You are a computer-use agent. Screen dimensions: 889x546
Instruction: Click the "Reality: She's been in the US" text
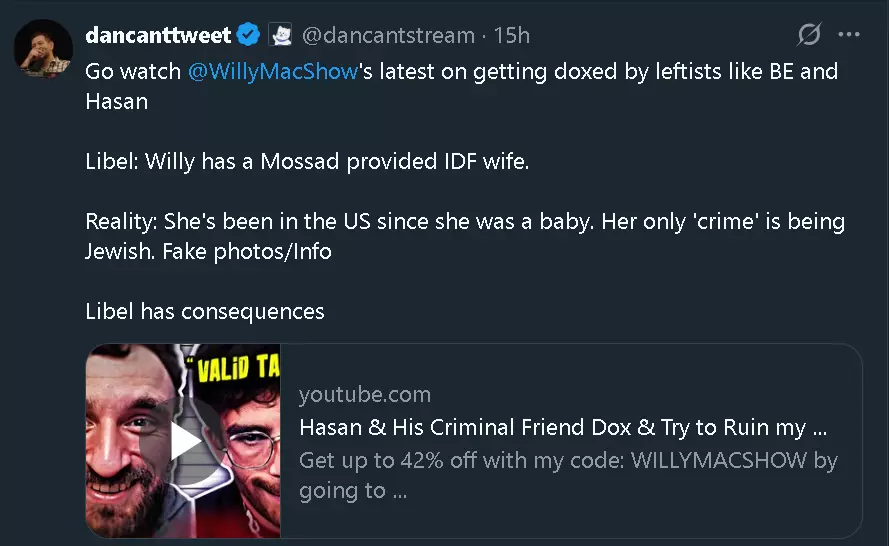tap(465, 236)
